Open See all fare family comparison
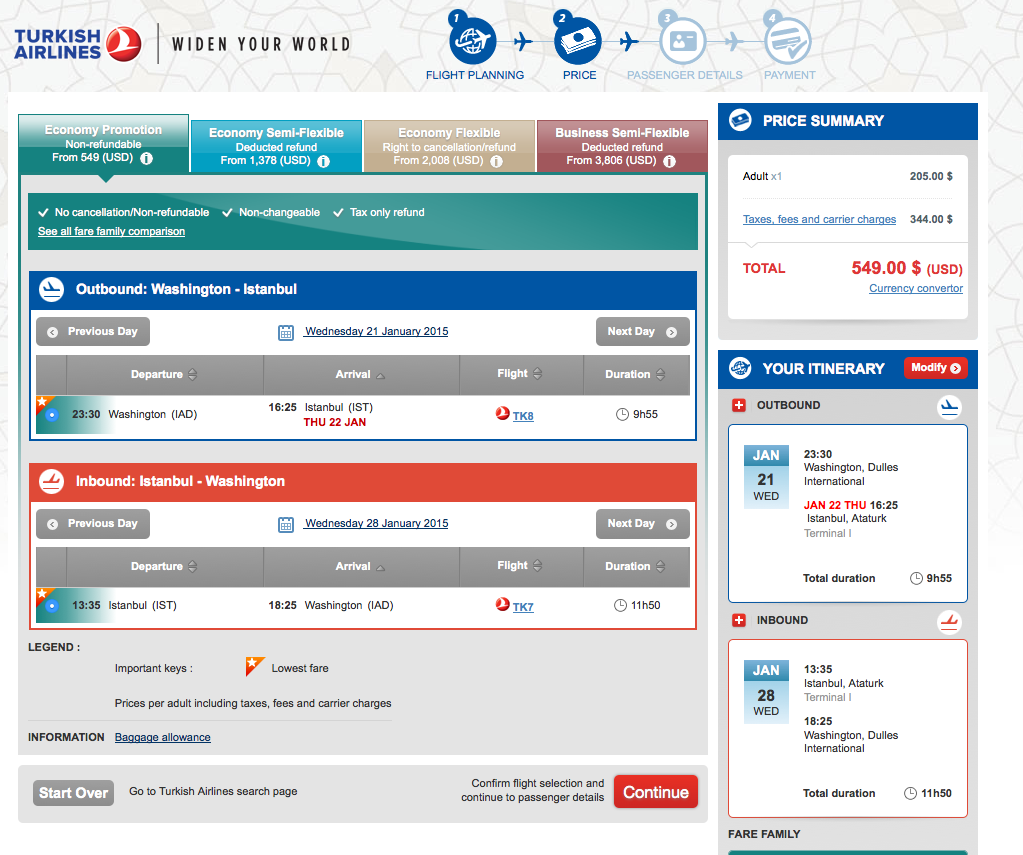The height and width of the screenshot is (855, 1023). coord(112,232)
